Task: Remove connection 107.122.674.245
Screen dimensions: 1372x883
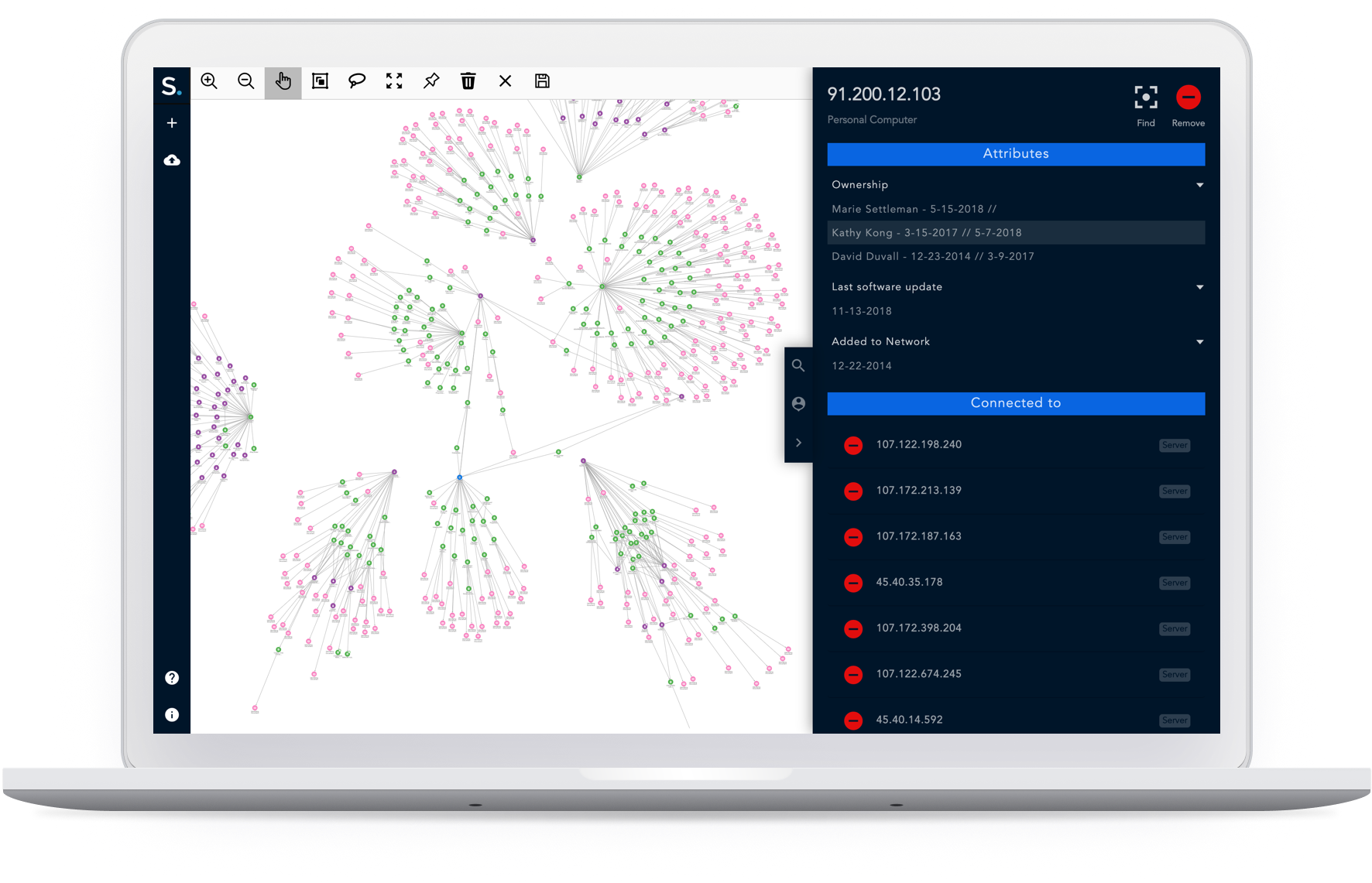Action: (853, 675)
